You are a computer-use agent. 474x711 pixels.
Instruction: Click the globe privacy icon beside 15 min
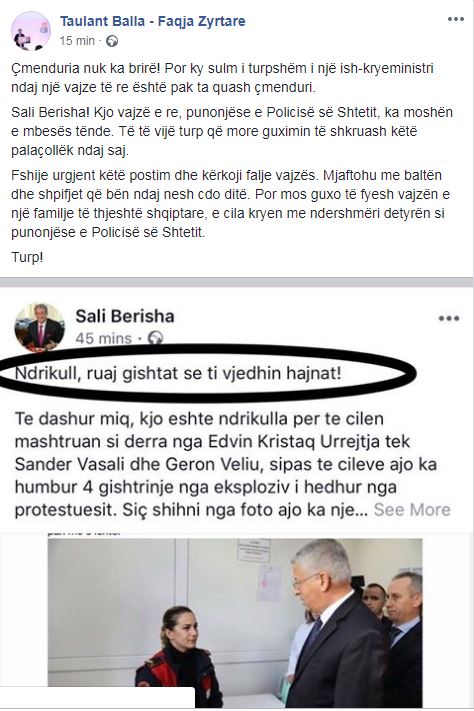tap(112, 41)
